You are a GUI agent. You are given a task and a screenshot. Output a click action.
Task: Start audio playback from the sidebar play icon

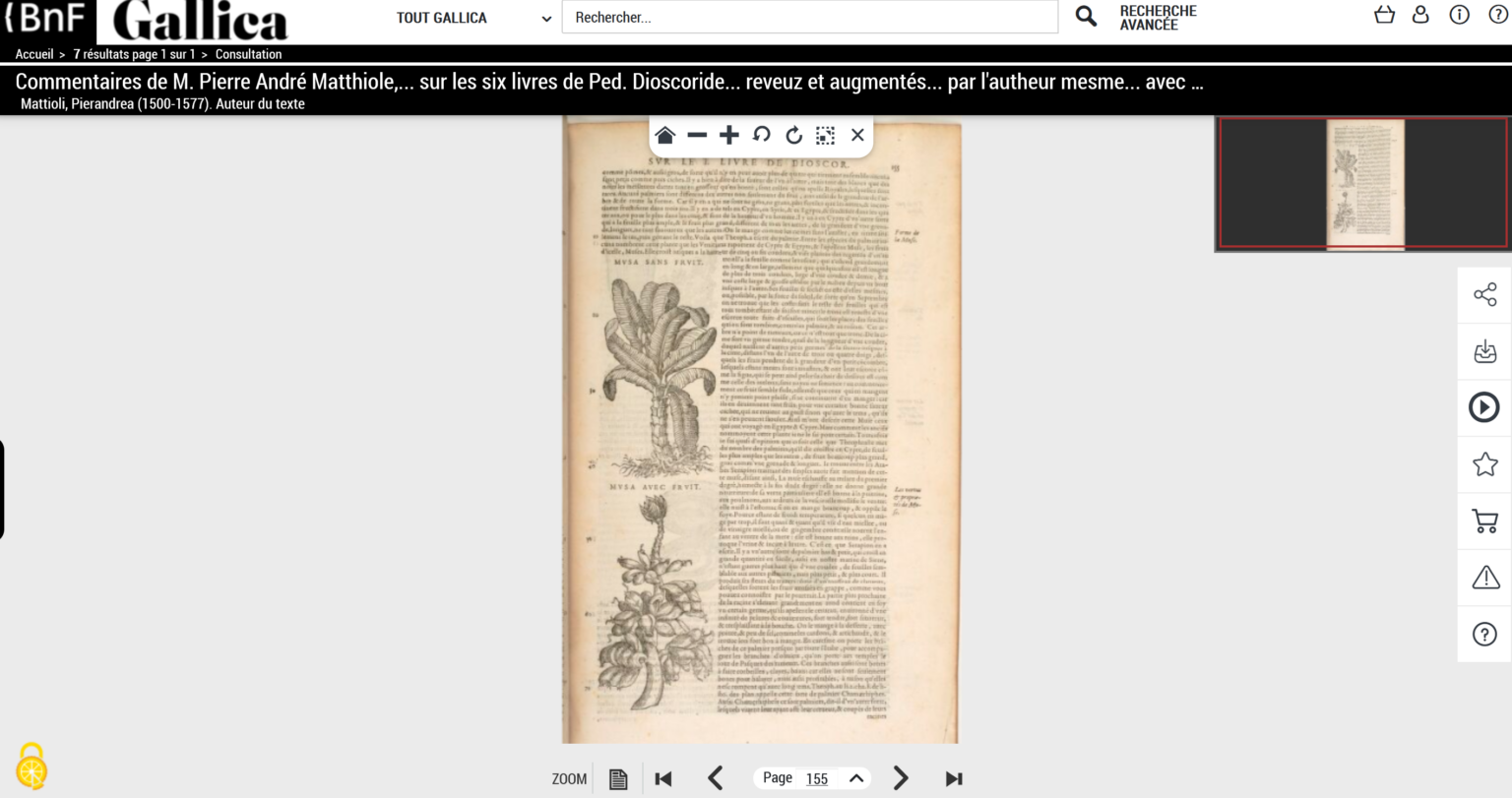coord(1484,407)
